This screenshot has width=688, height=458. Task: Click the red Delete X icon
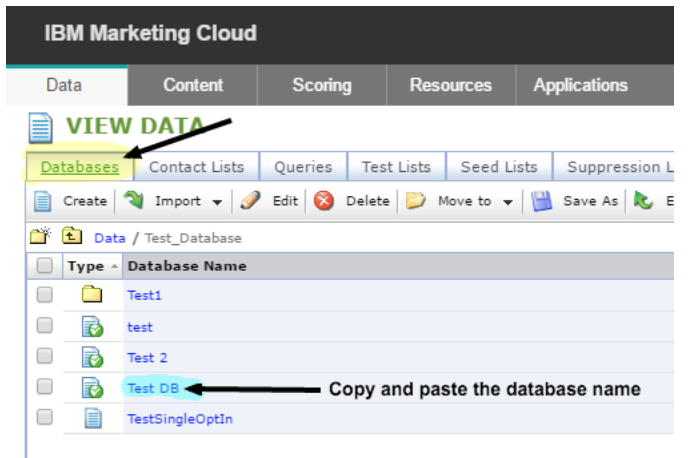[x=324, y=201]
